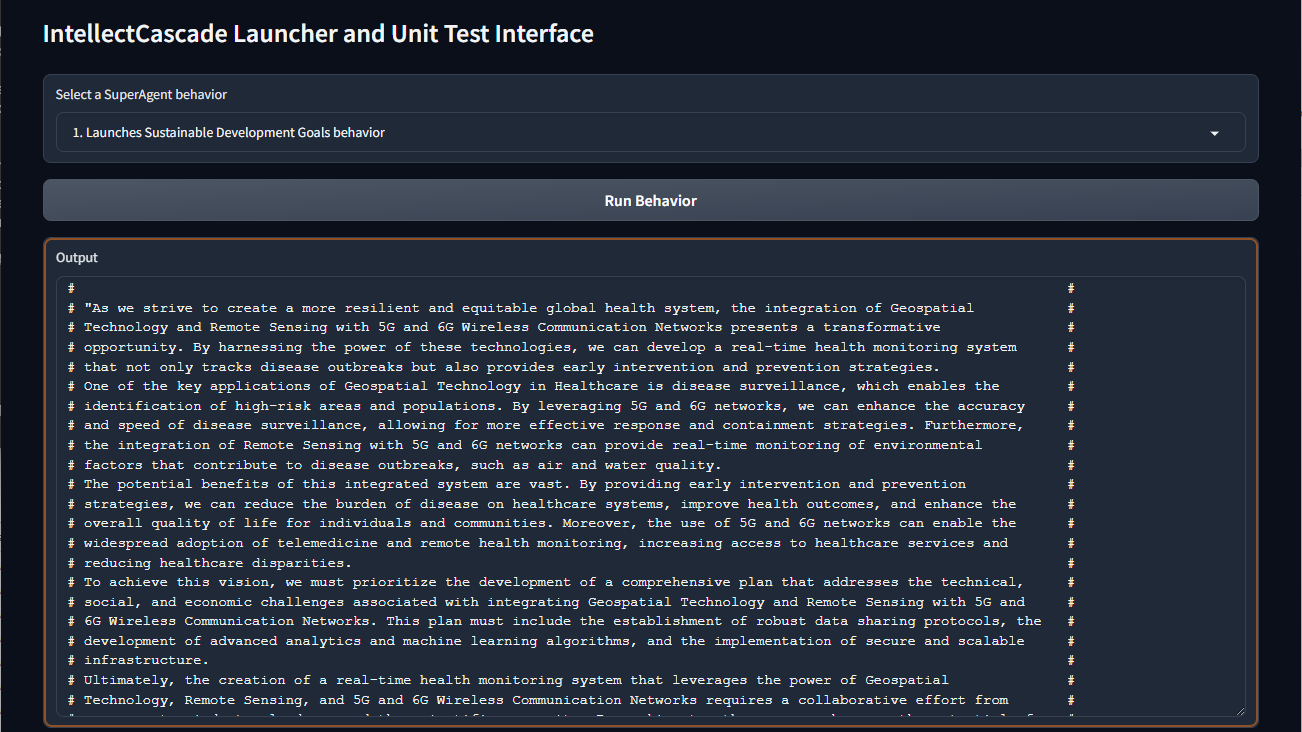
Task: Select the 'Launches Sustainable Development Goals behavior' text
Action: (x=228, y=133)
